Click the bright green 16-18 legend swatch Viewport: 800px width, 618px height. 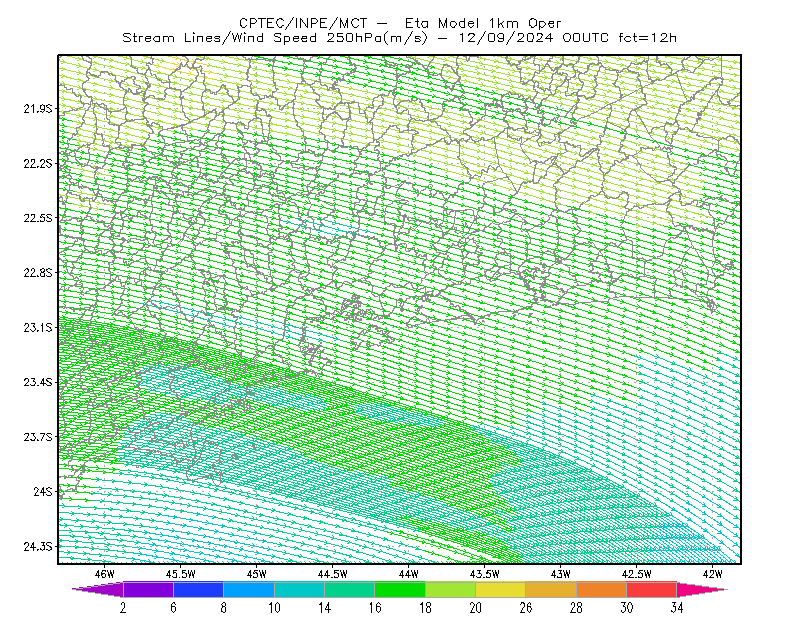tap(400, 589)
